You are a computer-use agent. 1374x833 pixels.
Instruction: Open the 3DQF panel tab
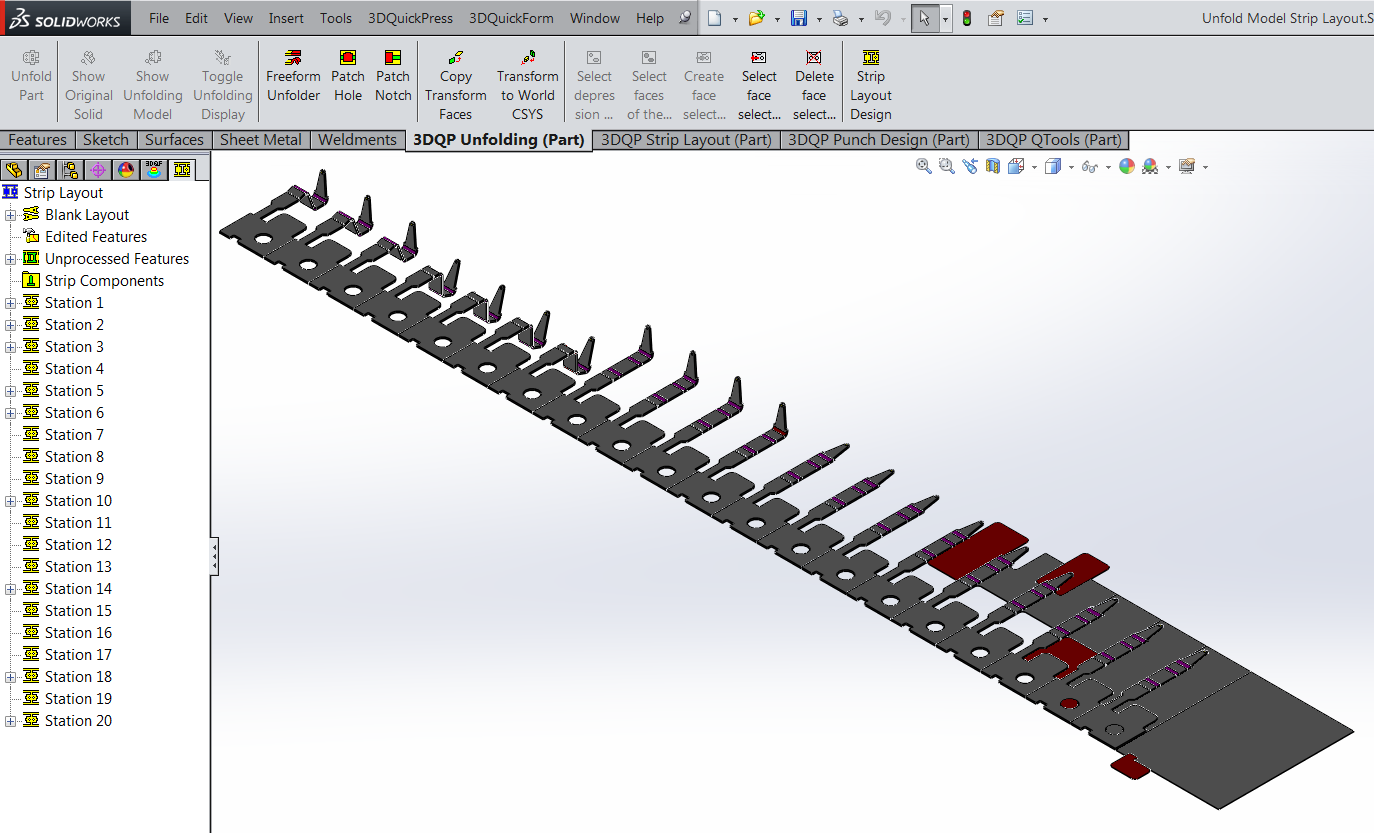point(153,170)
